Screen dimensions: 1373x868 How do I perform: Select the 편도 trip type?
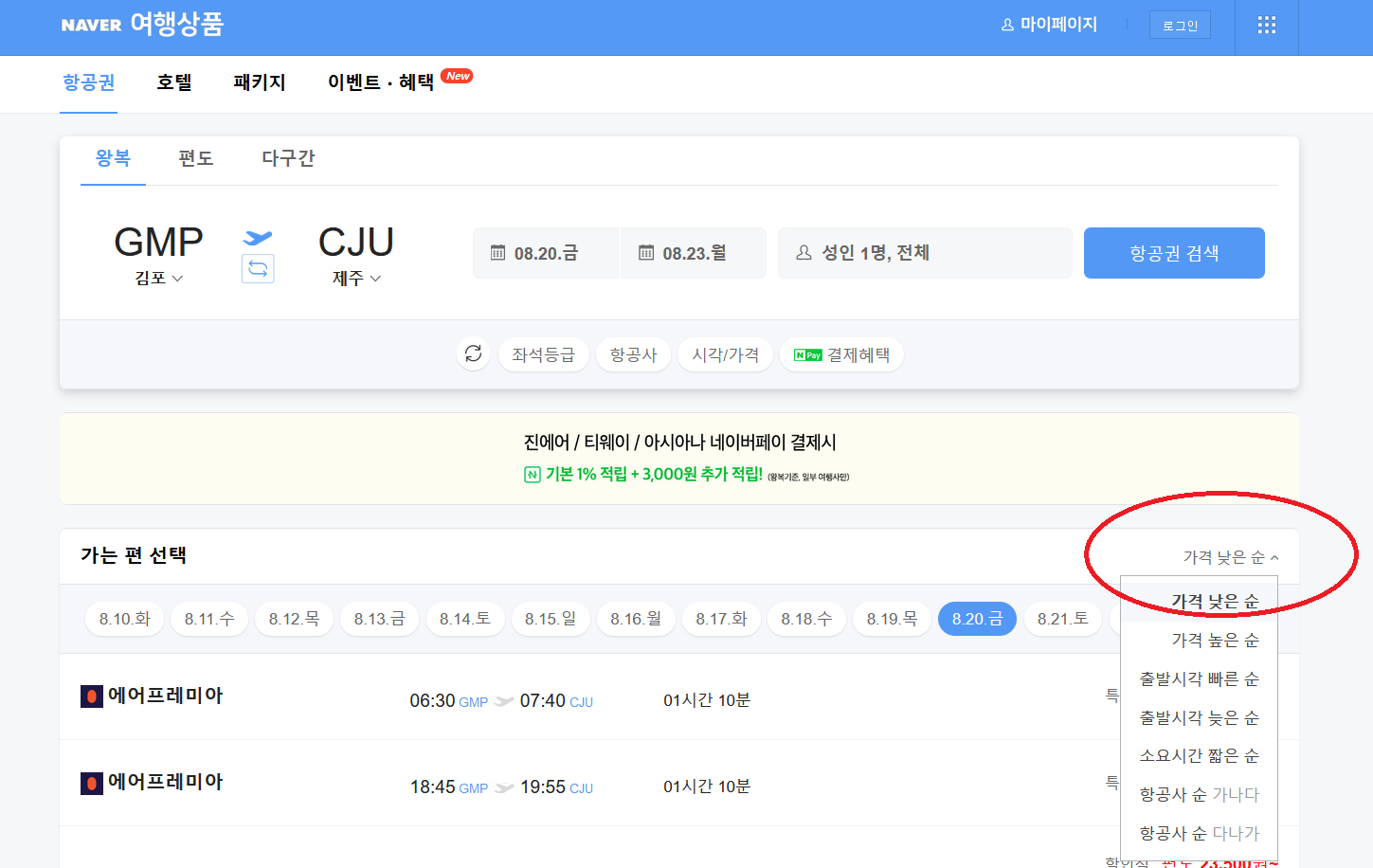196,158
